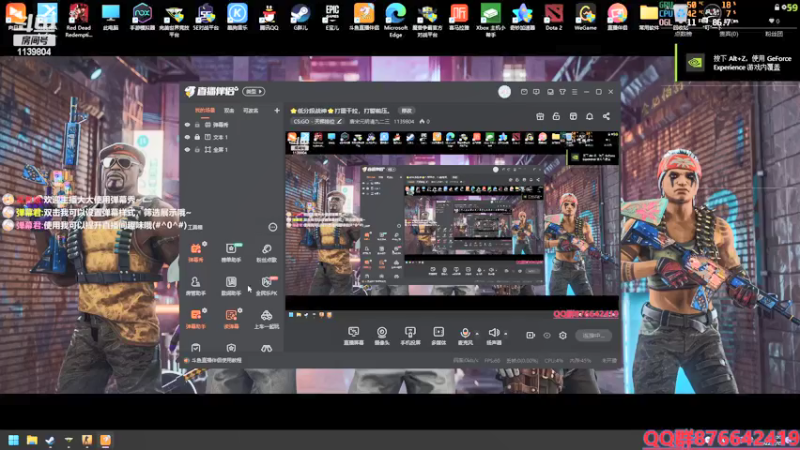Image resolution: width=800 pixels, height=450 pixels.
Task: Open the live settings gear
Action: pyautogui.click(x=563, y=336)
